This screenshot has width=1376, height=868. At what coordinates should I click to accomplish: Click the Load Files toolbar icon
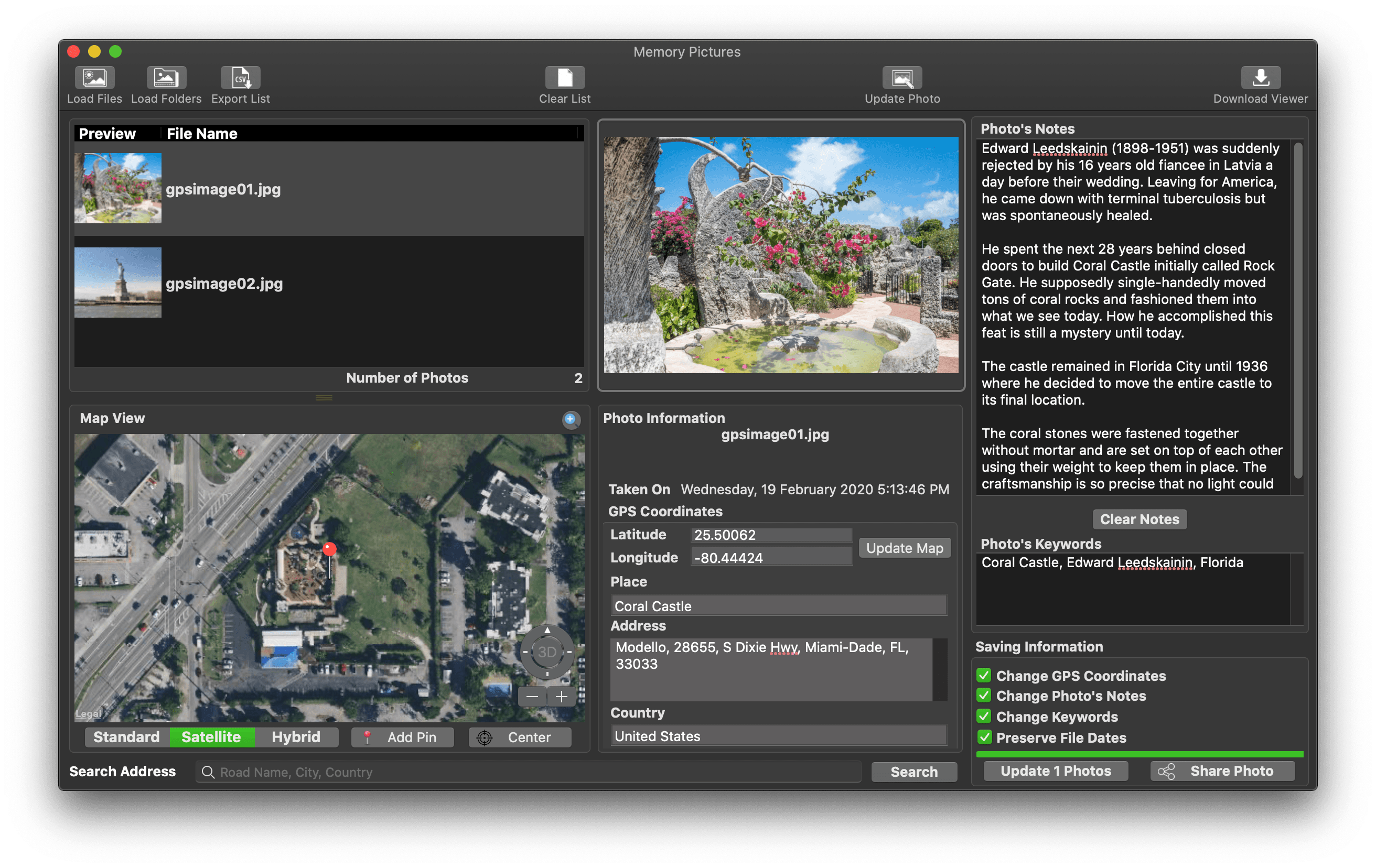[94, 78]
